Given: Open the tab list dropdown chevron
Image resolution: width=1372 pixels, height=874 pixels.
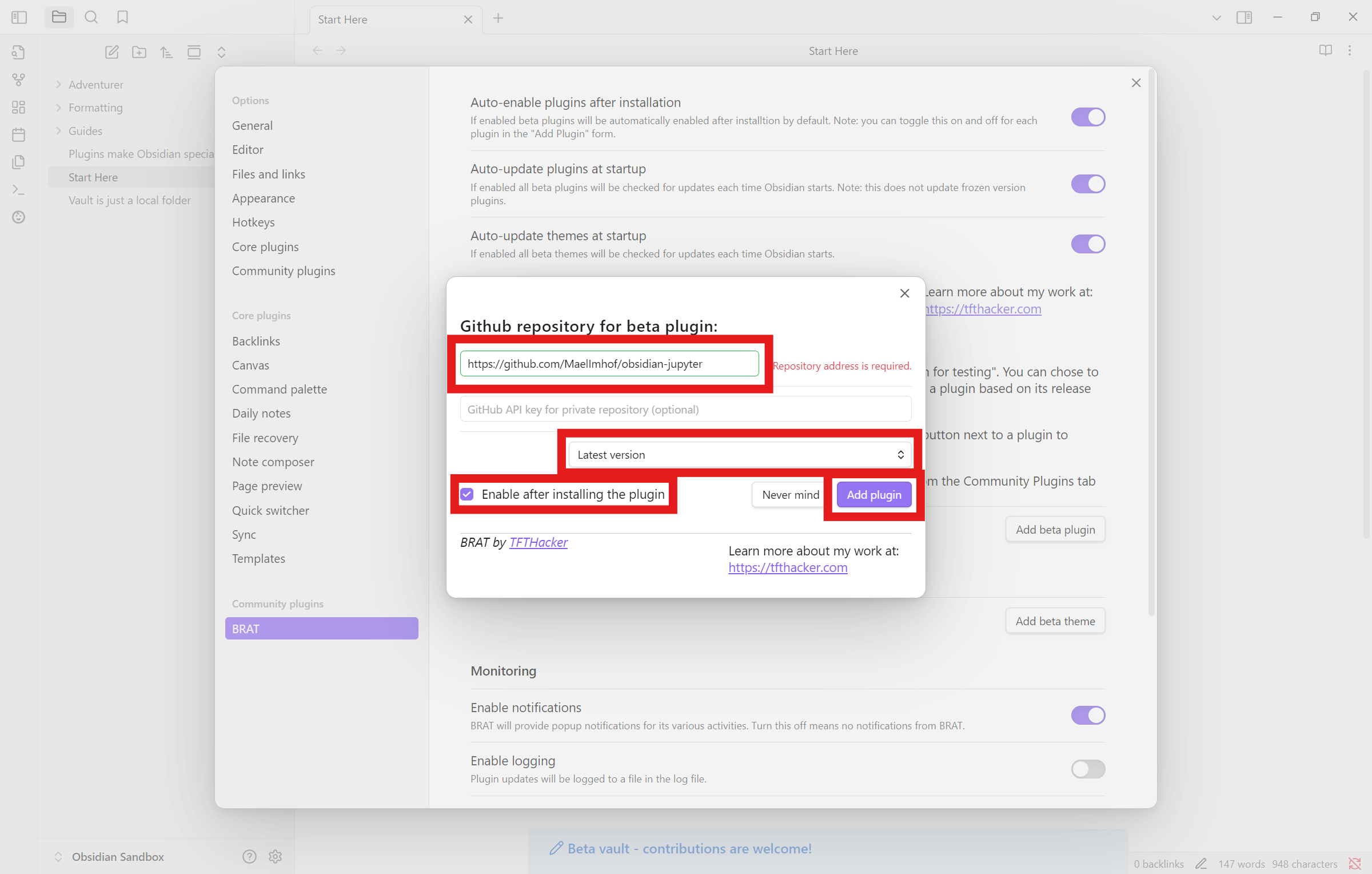Looking at the screenshot, I should [1217, 18].
